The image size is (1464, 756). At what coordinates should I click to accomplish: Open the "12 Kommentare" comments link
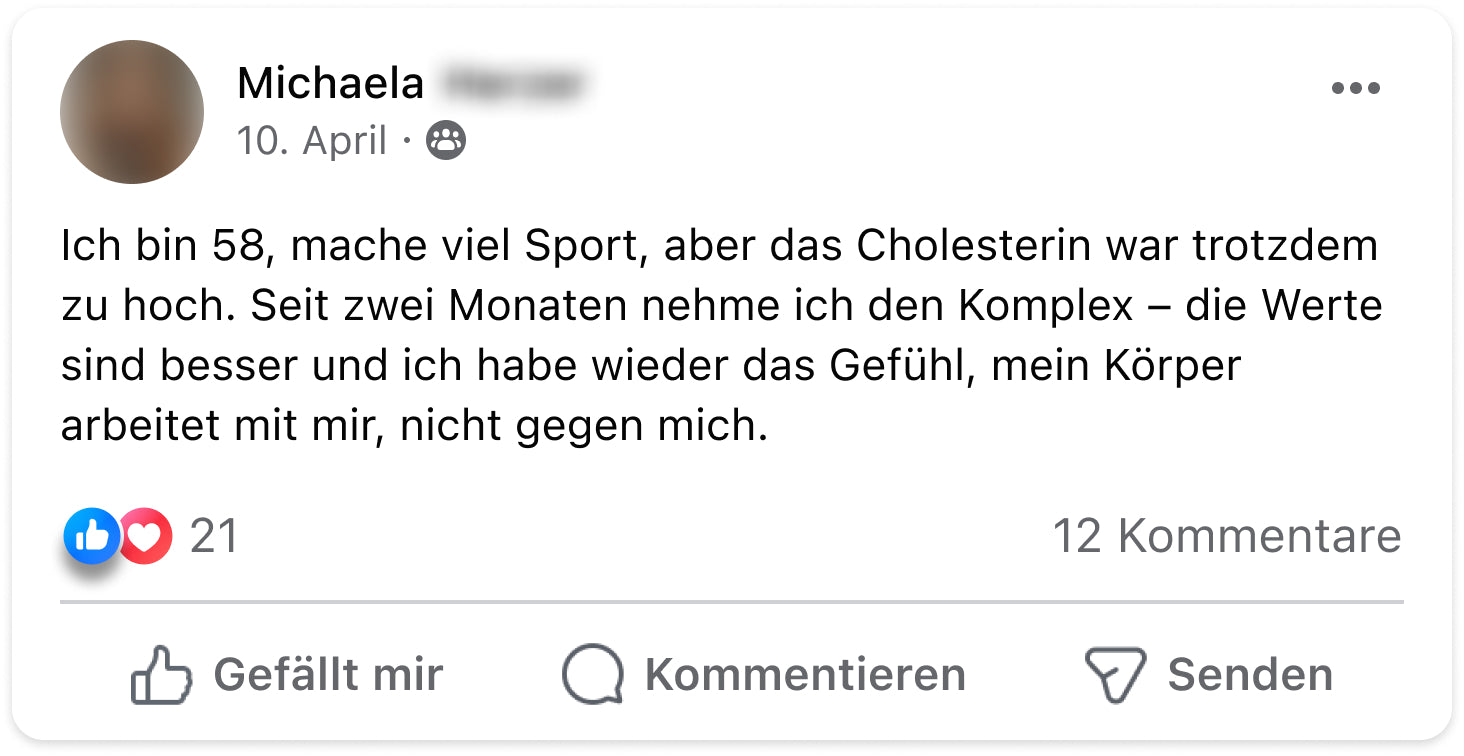(1226, 537)
